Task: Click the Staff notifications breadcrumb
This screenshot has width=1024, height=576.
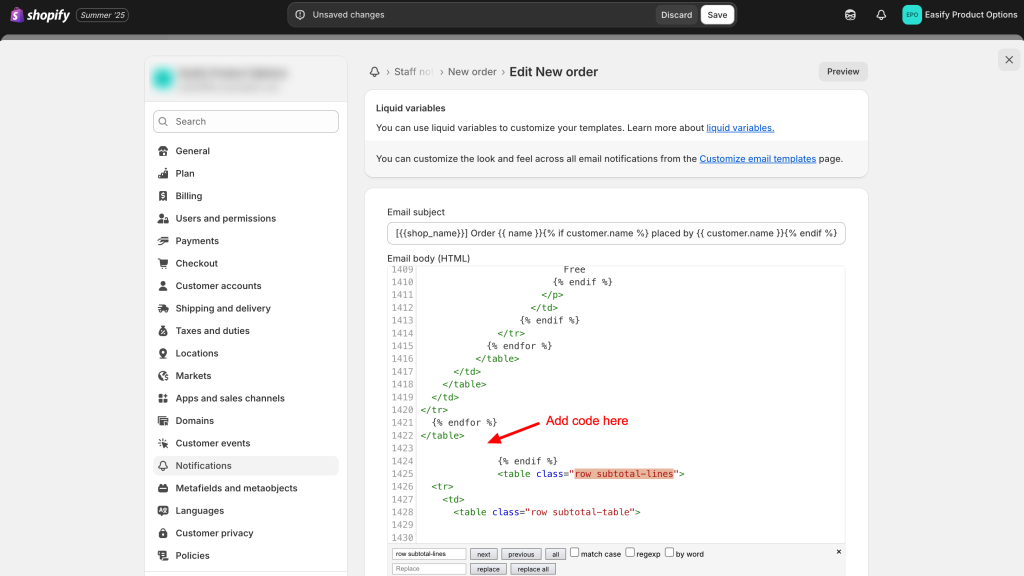Action: pos(413,72)
